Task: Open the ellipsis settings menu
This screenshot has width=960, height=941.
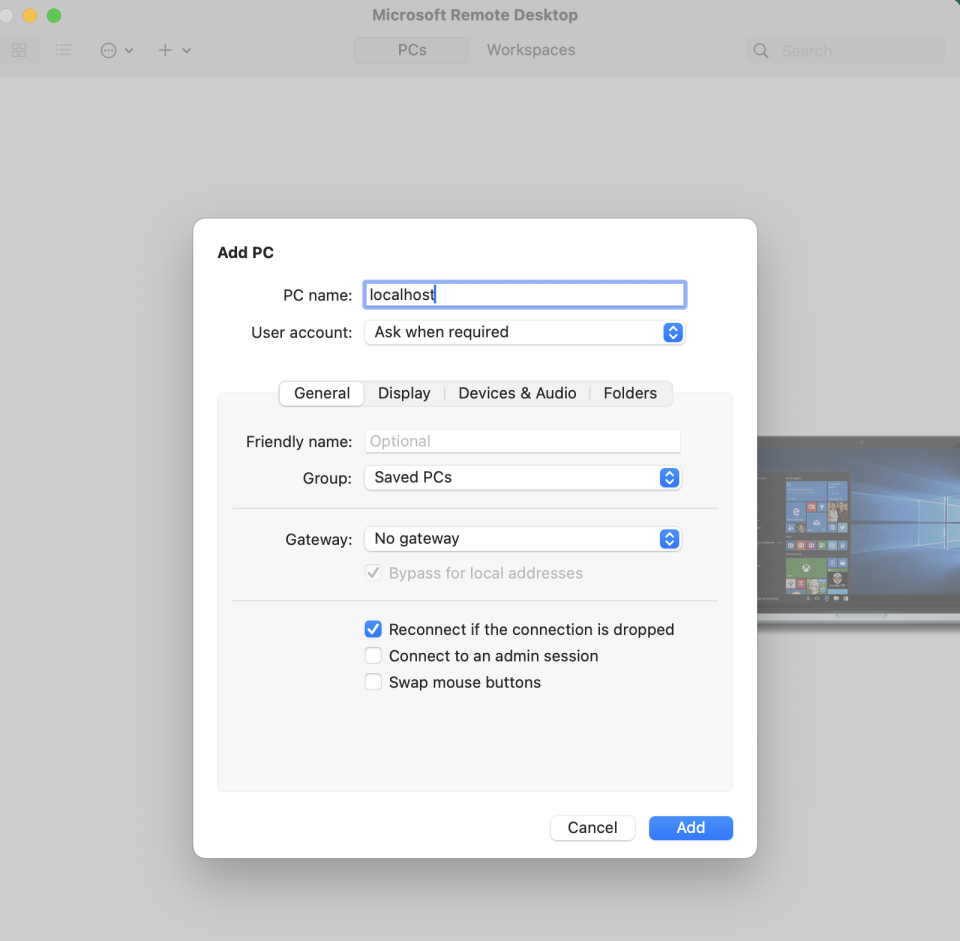Action: 108,50
